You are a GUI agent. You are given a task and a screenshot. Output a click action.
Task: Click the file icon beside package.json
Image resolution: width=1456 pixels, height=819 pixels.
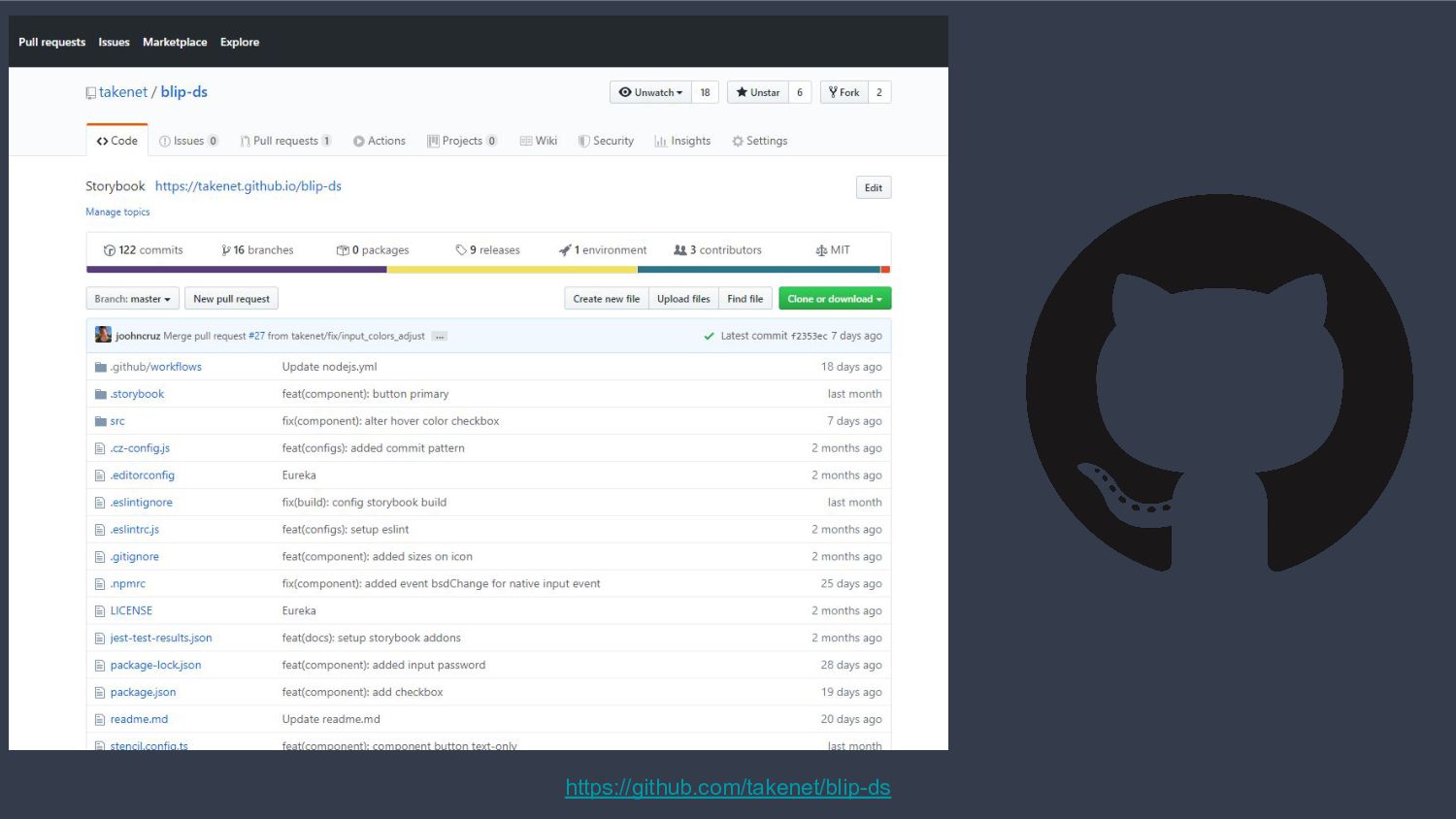pyautogui.click(x=100, y=693)
